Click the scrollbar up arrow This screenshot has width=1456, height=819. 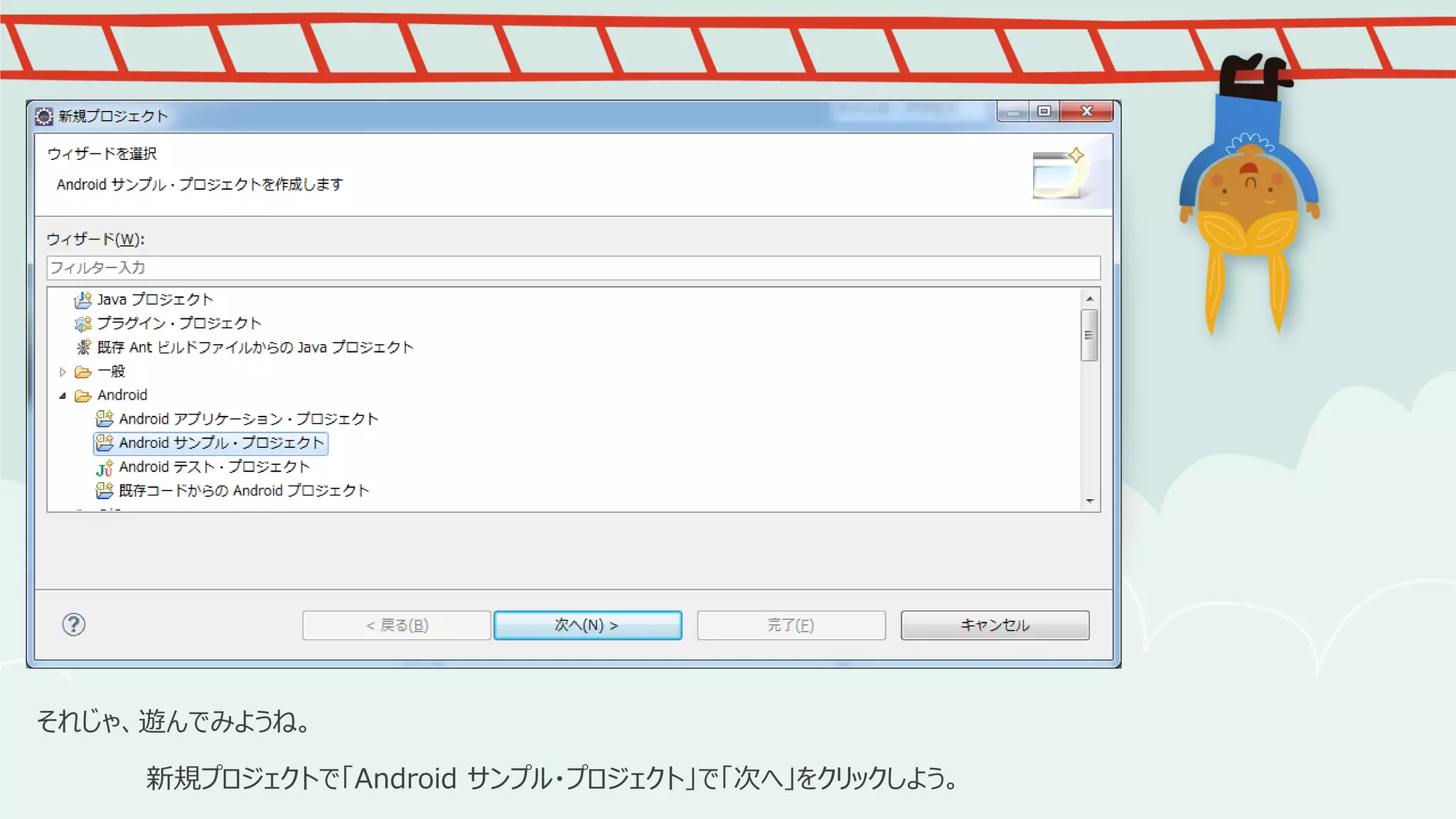(1089, 299)
